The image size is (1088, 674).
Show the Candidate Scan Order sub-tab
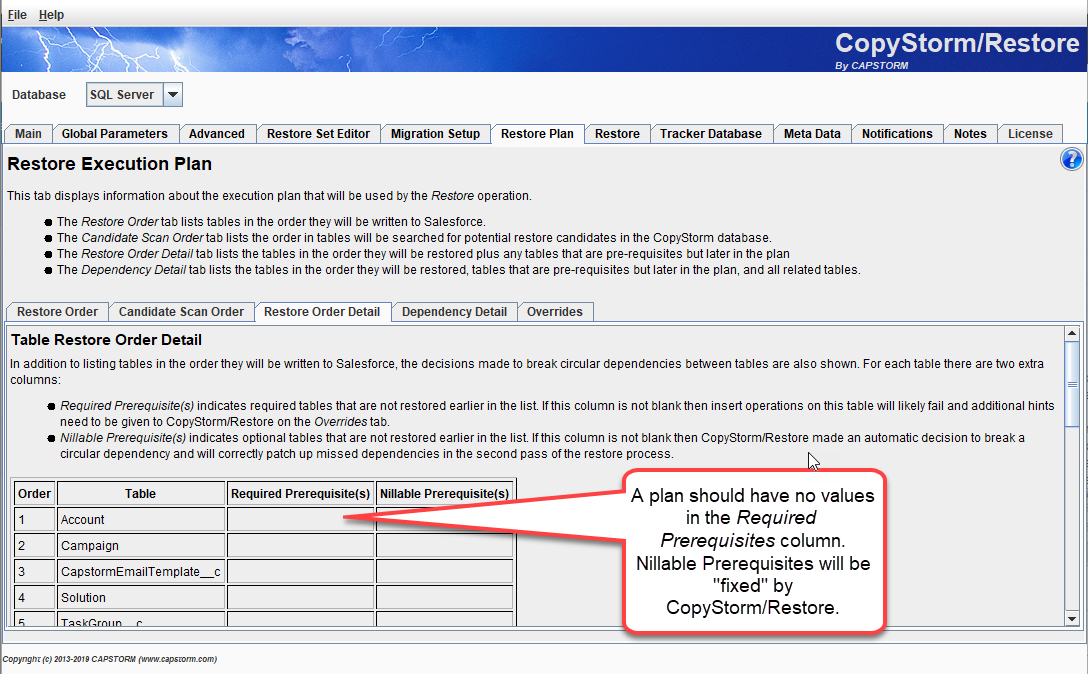pyautogui.click(x=181, y=312)
